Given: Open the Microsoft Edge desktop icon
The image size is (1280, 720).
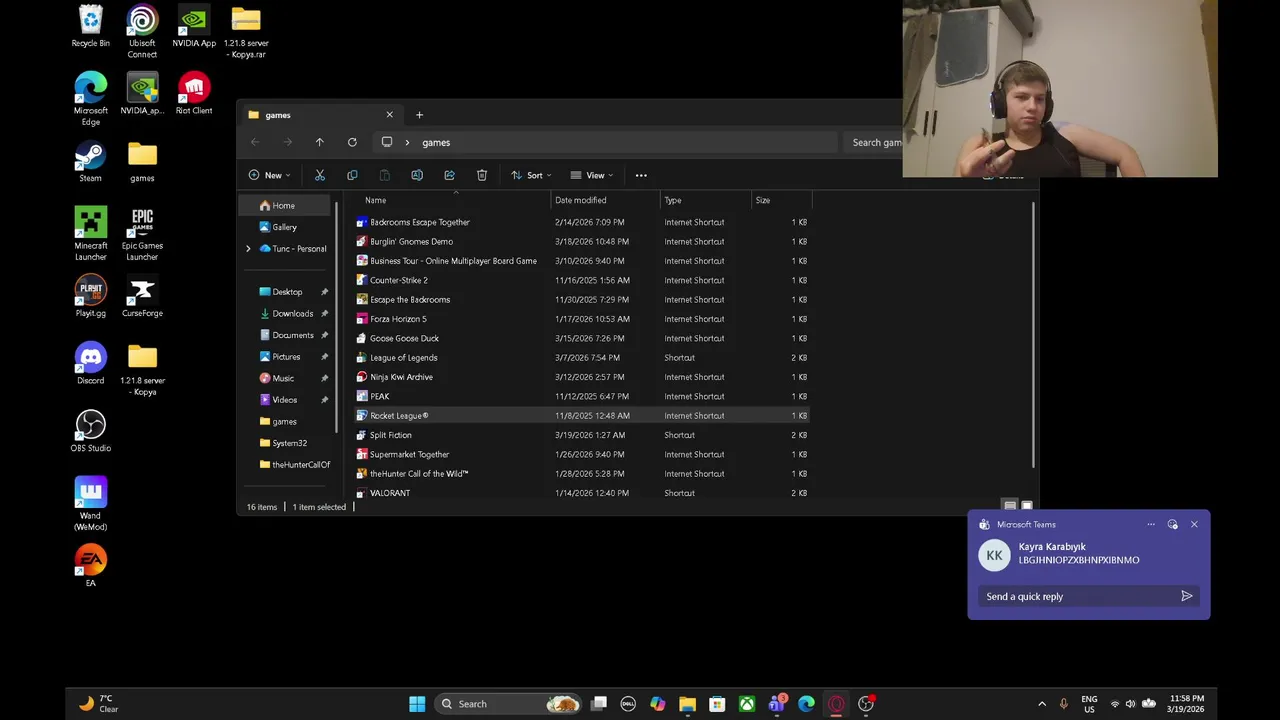Looking at the screenshot, I should tap(90, 99).
